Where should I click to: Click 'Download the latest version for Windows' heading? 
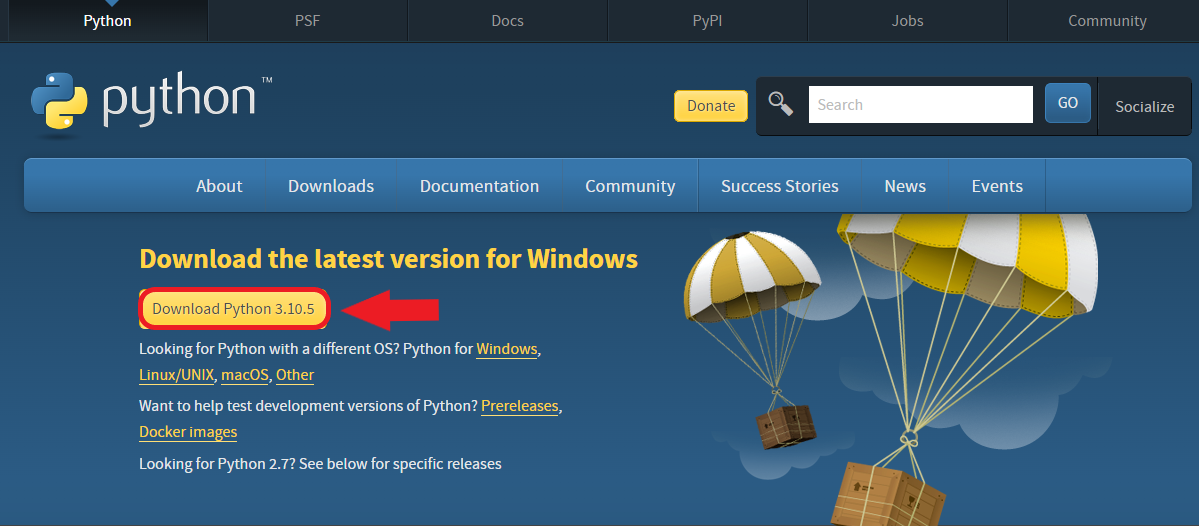[x=388, y=258]
